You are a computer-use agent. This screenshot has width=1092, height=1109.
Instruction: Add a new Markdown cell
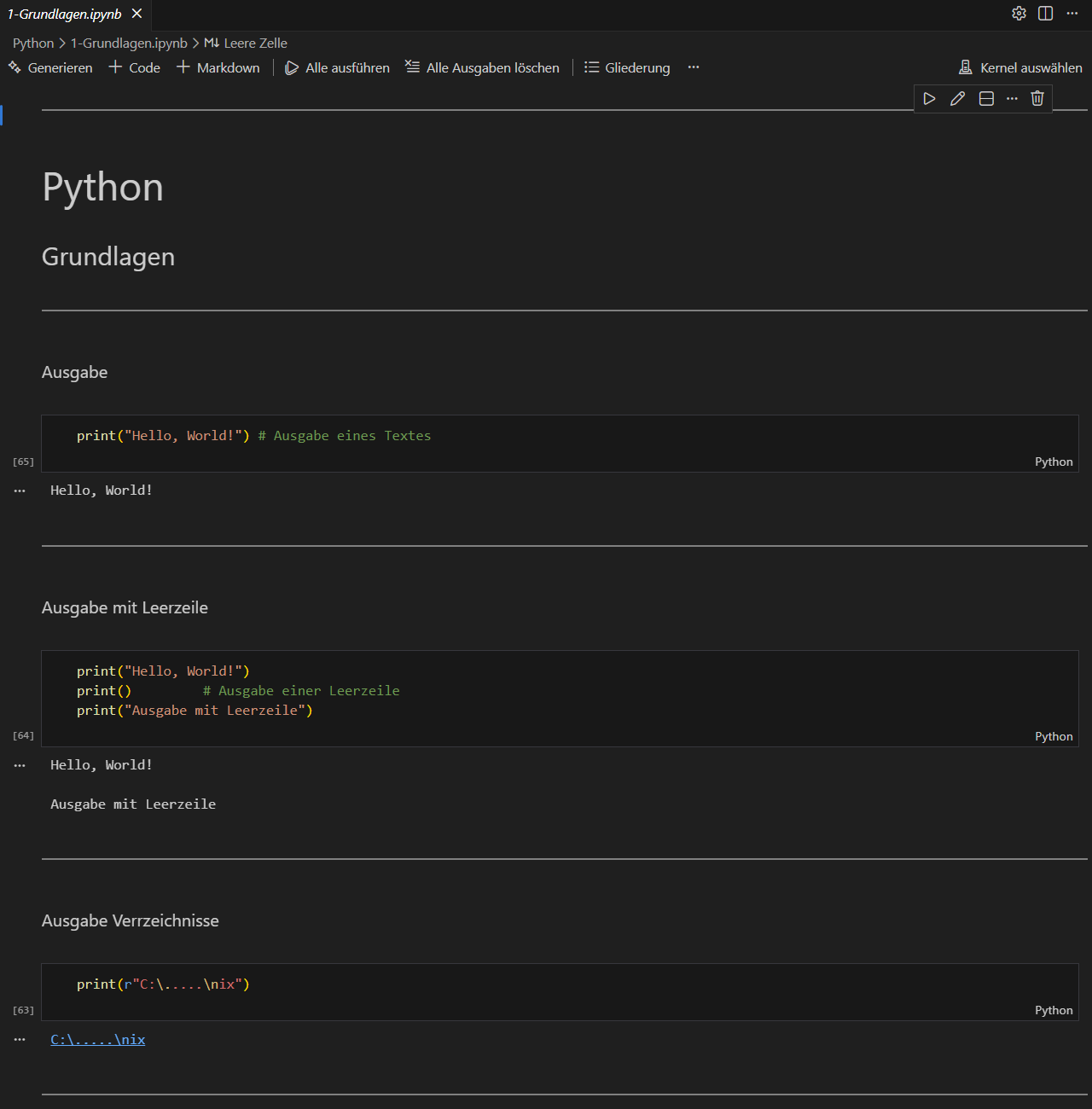click(x=218, y=67)
